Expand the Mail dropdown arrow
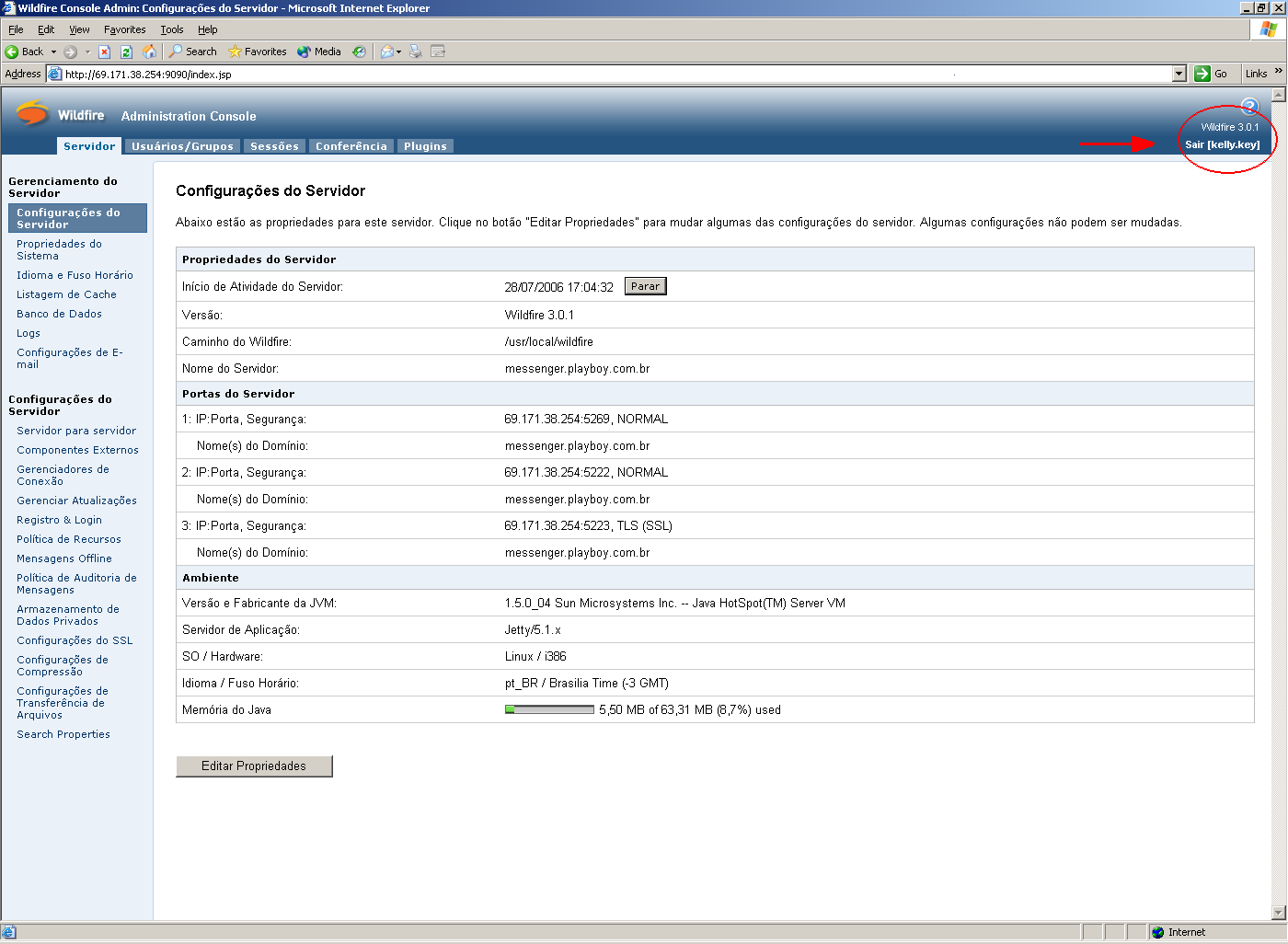 click(x=398, y=52)
